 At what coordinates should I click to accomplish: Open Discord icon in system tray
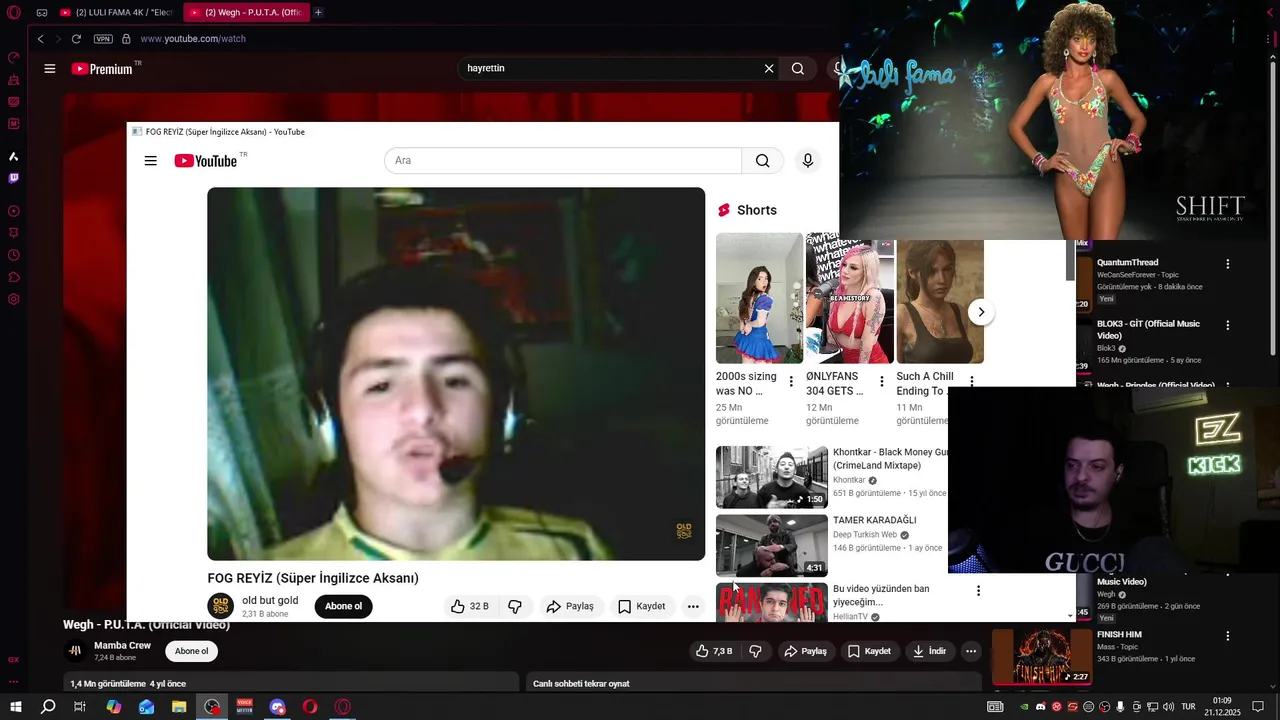point(1040,707)
